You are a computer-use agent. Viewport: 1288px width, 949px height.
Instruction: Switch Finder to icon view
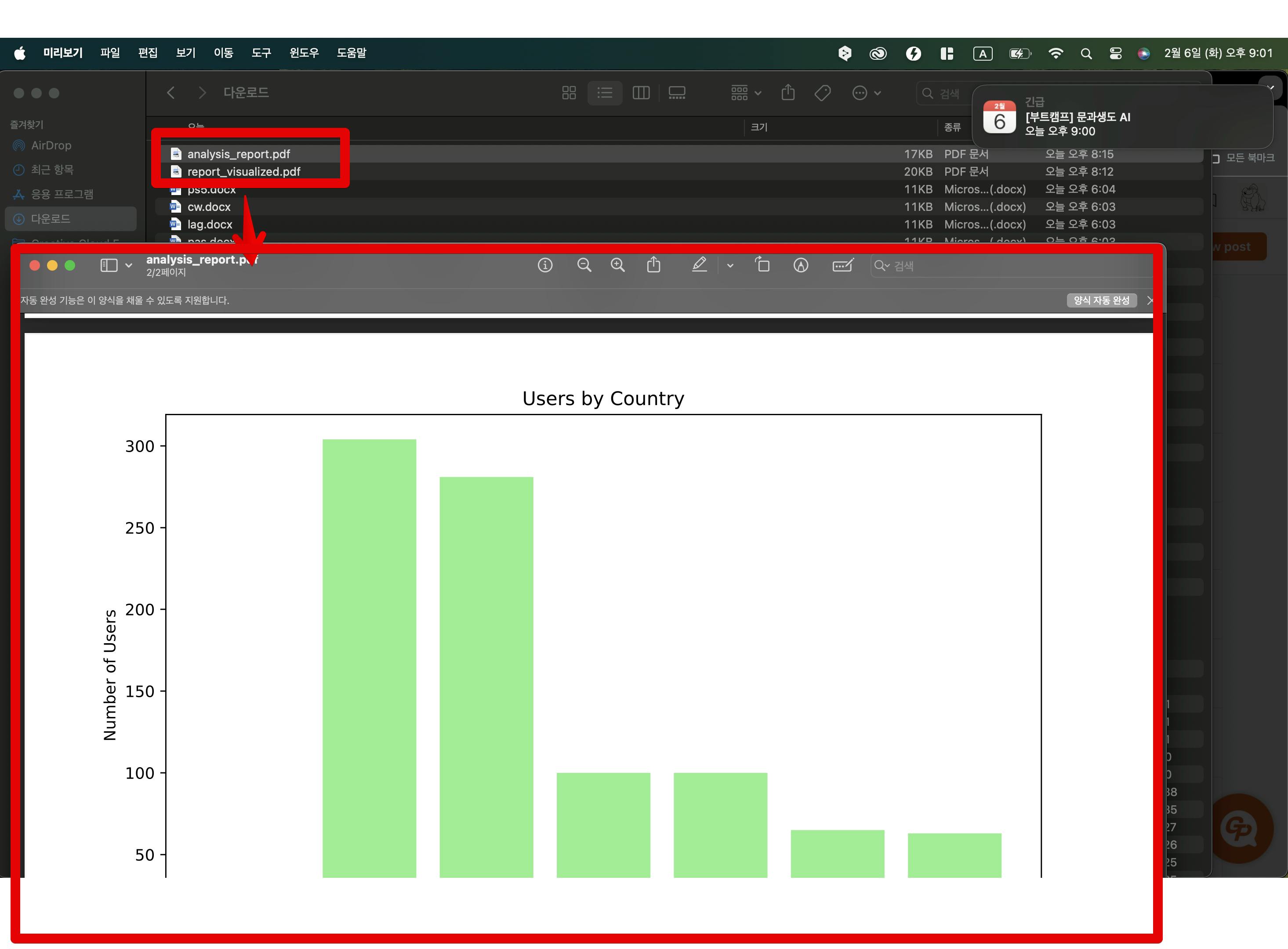click(569, 93)
